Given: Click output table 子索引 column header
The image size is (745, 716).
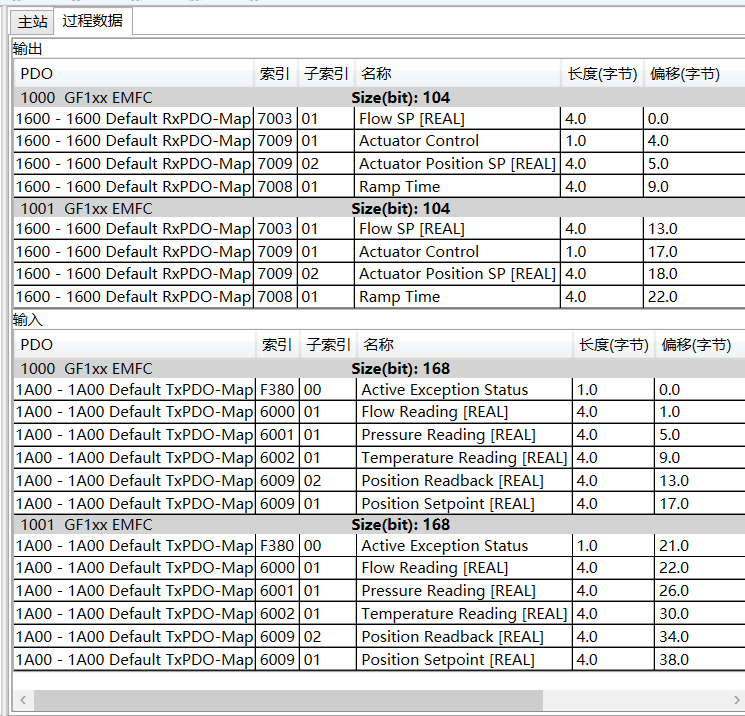Looking at the screenshot, I should (326, 74).
